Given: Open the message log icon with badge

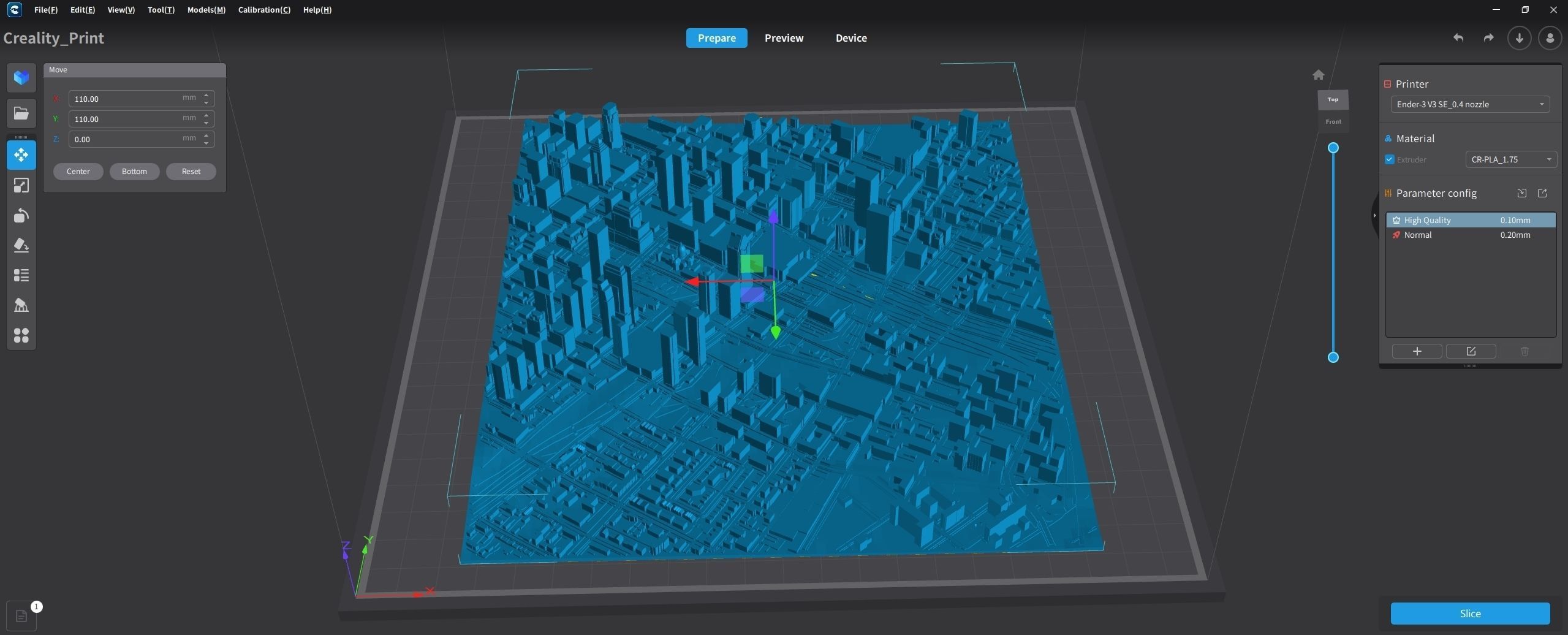Looking at the screenshot, I should click(x=21, y=616).
